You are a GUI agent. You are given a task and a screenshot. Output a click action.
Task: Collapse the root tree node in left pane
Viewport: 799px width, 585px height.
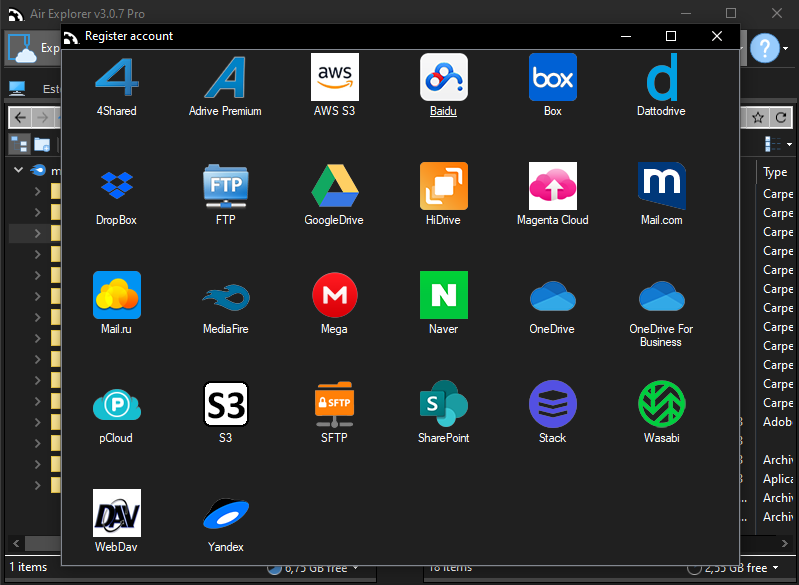(18, 170)
